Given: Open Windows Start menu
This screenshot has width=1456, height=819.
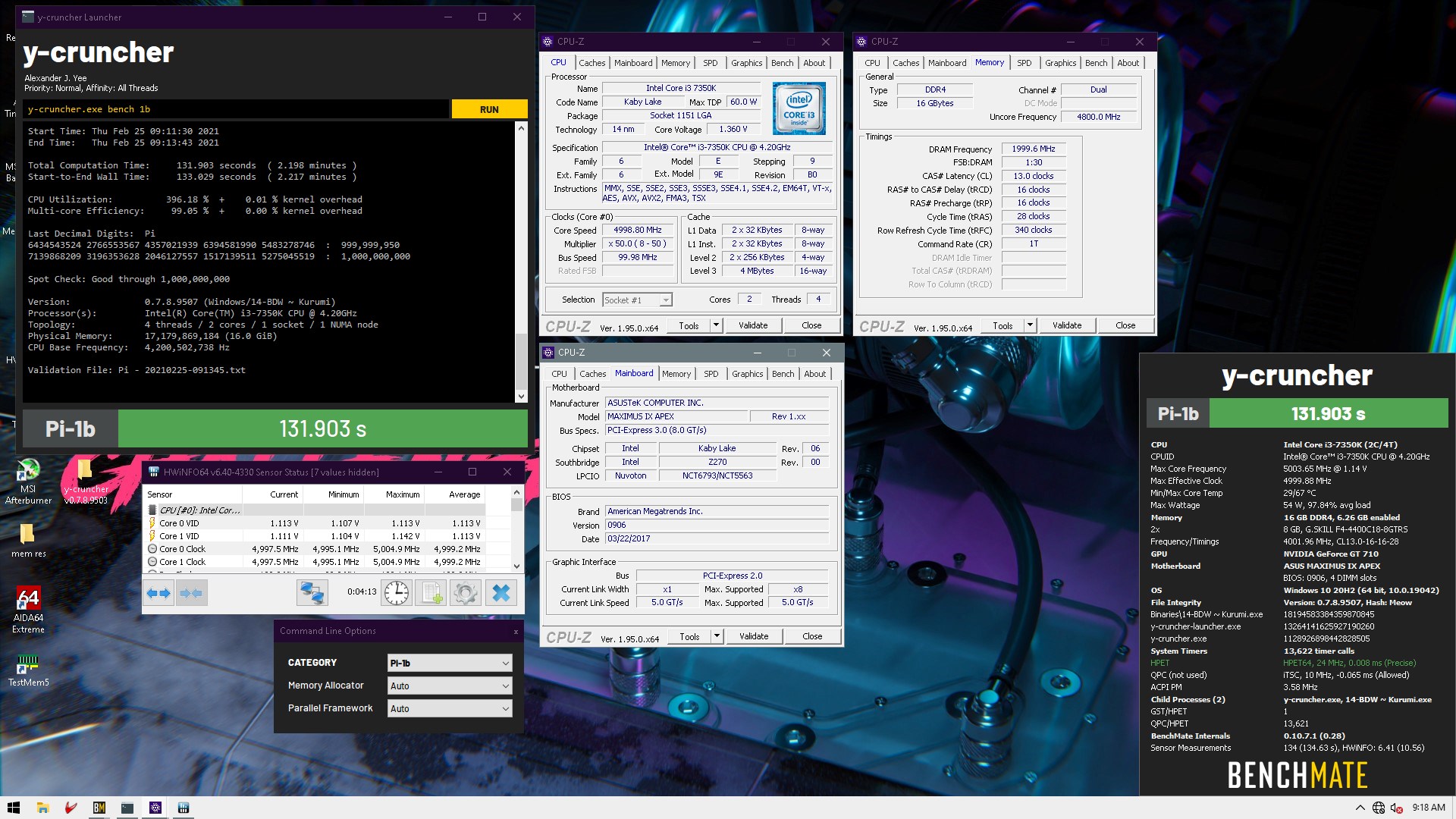Looking at the screenshot, I should point(14,808).
